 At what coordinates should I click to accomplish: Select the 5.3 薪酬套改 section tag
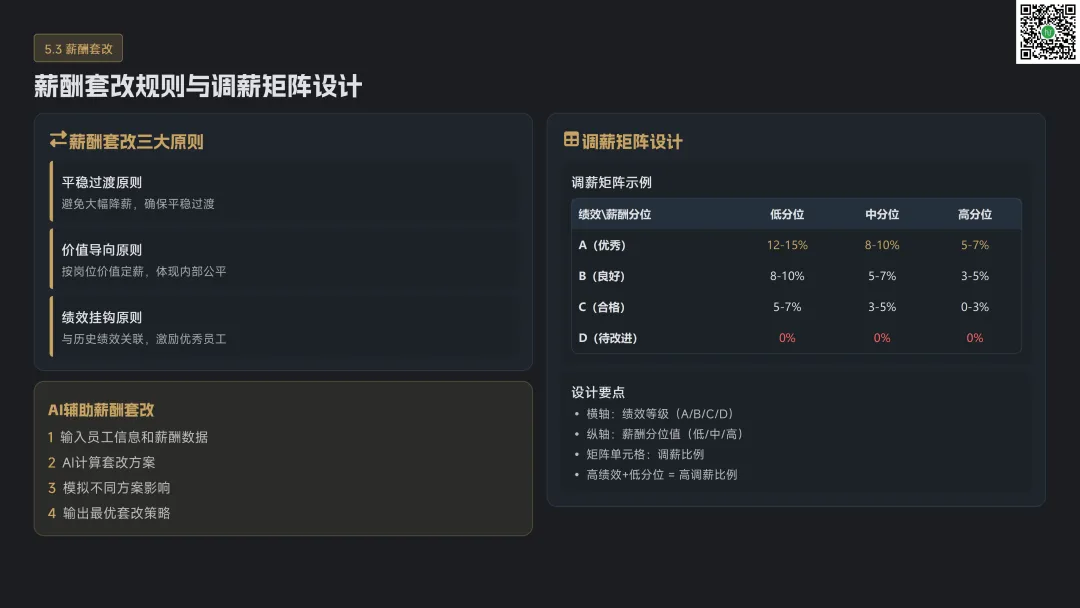click(x=78, y=48)
